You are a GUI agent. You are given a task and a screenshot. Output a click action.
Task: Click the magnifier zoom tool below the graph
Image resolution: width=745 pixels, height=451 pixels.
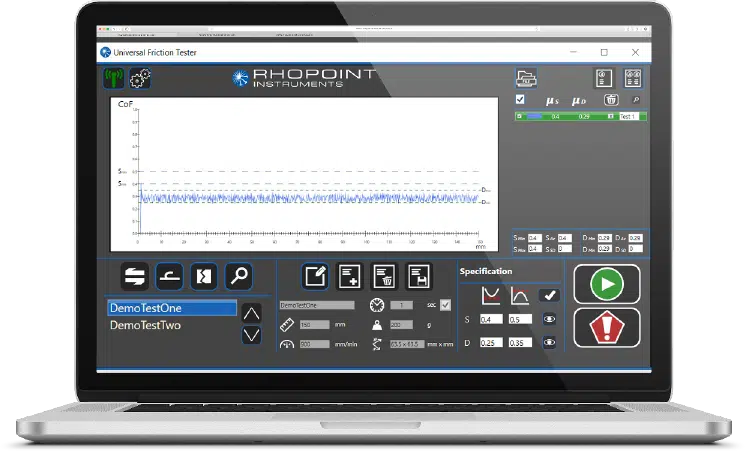238,276
